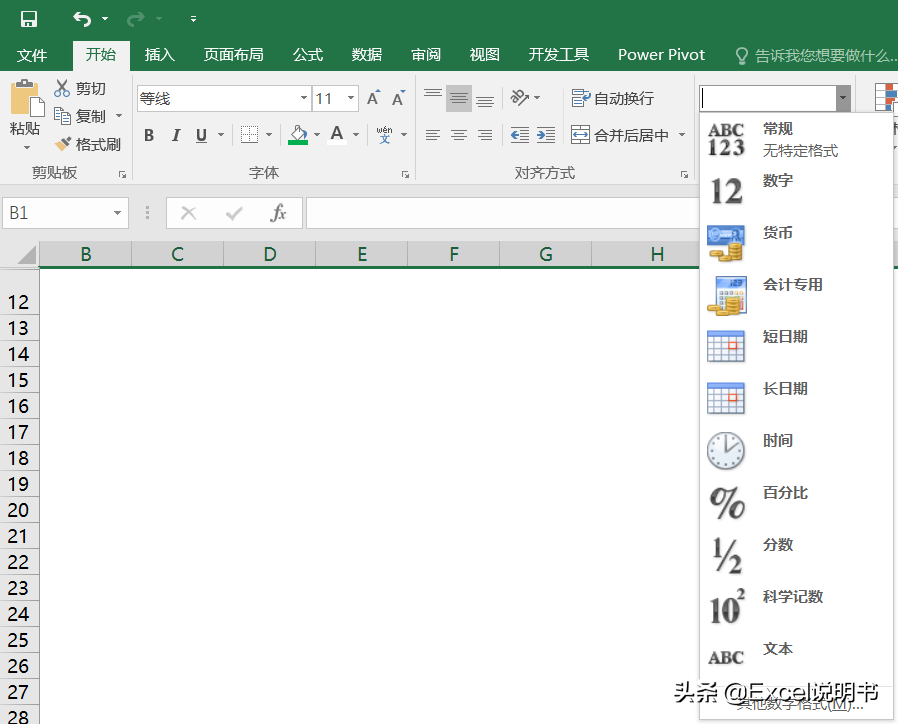Screen dimensions: 898x724
Task: Open the borders dropdown arrow
Action: 269,135
